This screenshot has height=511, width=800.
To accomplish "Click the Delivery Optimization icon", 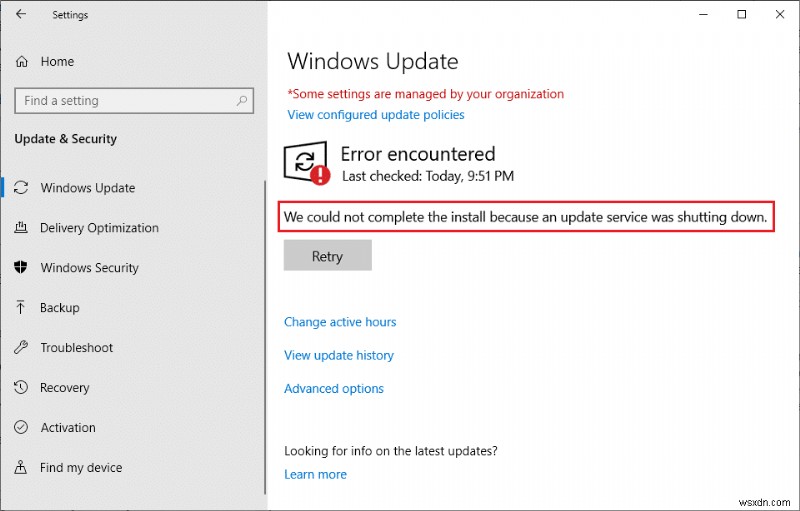I will (21, 228).
